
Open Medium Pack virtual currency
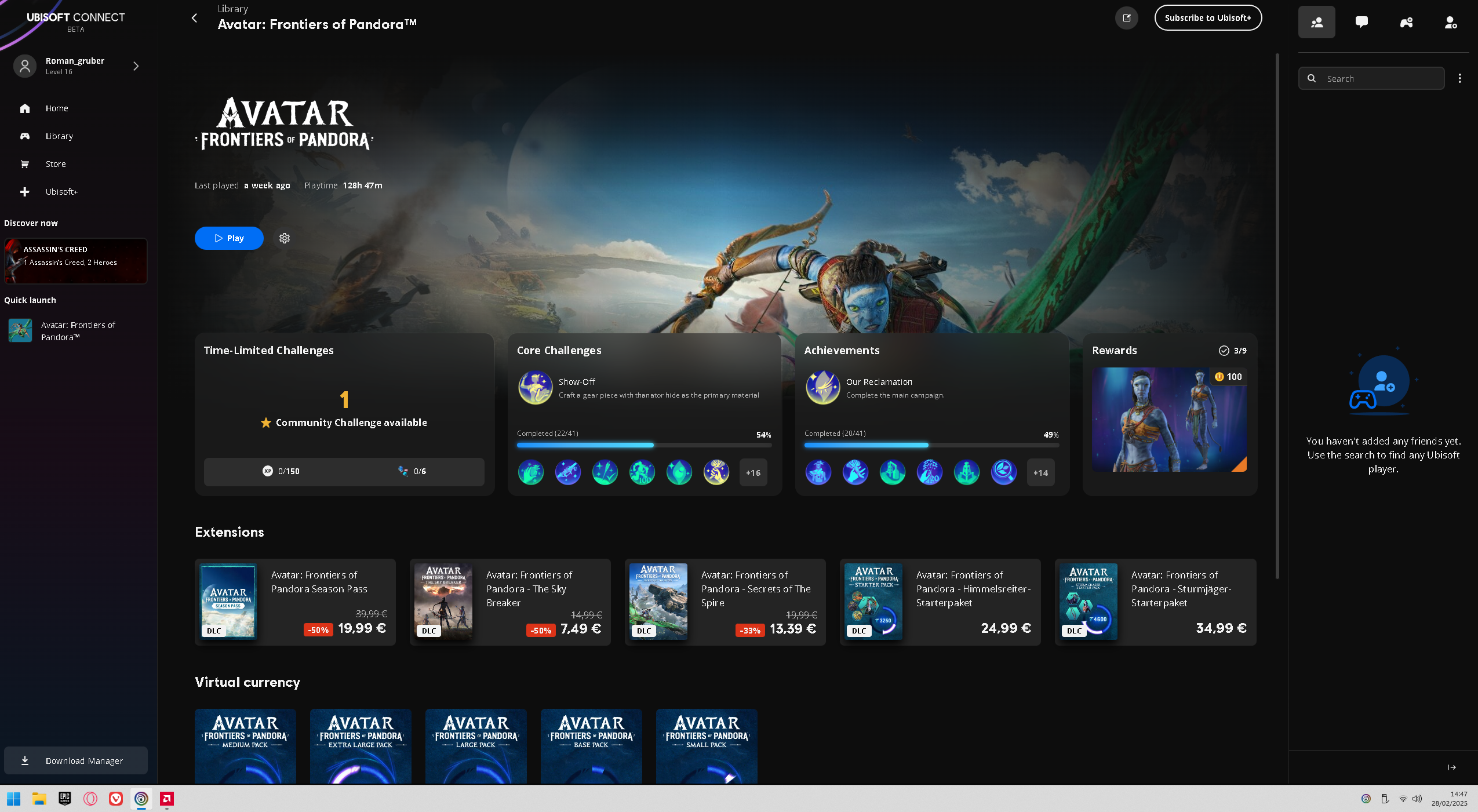(x=245, y=746)
